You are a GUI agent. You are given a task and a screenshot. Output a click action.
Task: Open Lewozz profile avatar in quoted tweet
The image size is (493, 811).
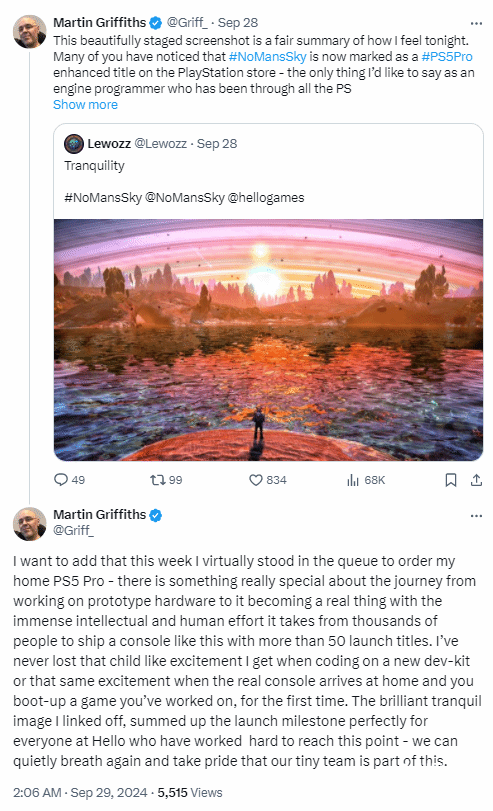74,143
